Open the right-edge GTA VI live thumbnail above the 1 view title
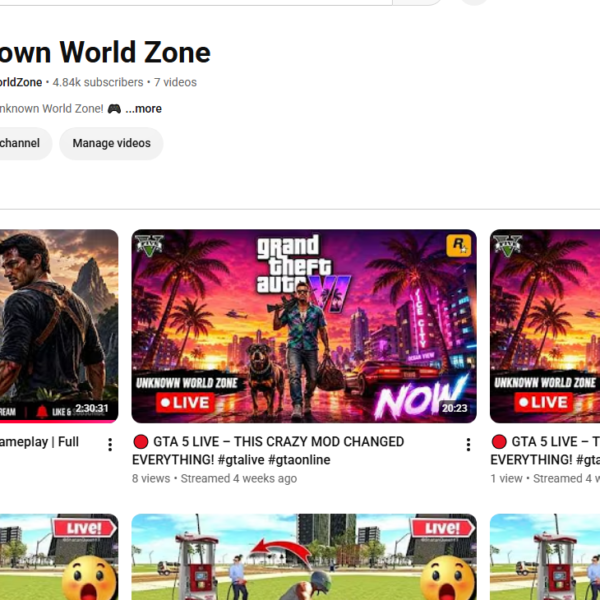Image resolution: width=600 pixels, height=600 pixels. click(x=545, y=326)
